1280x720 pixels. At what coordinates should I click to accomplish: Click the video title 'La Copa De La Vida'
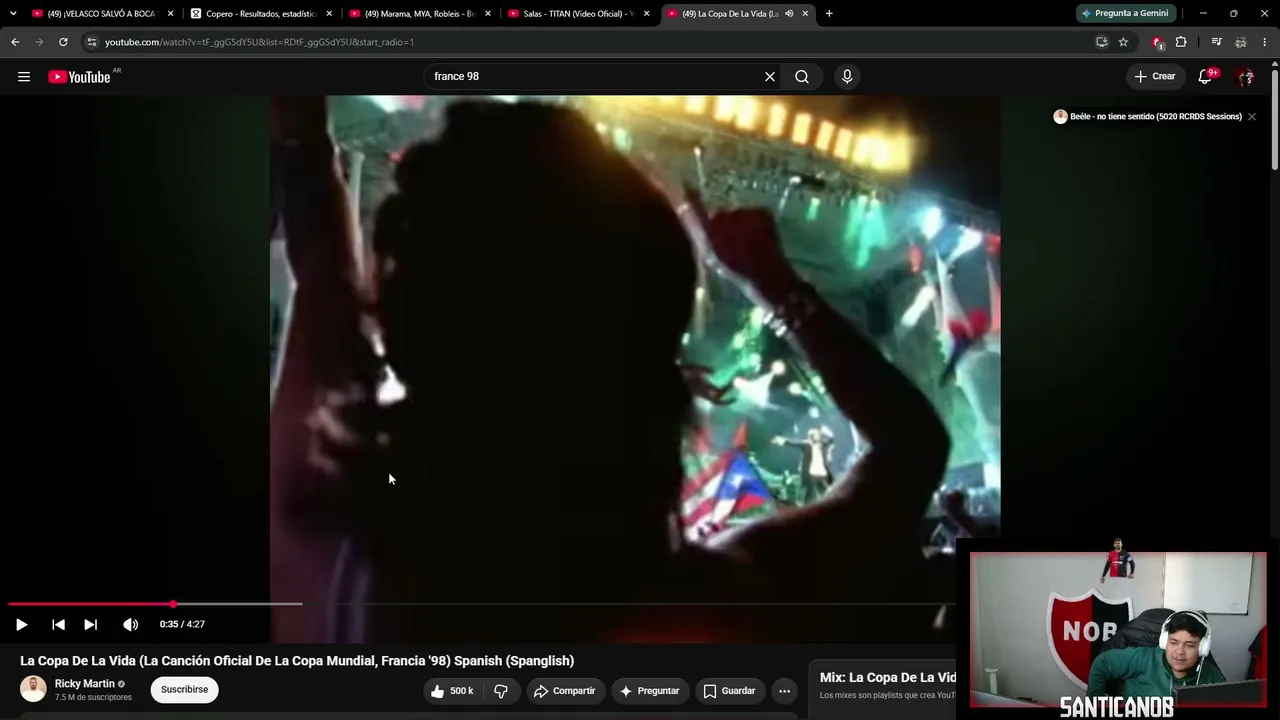pos(297,661)
